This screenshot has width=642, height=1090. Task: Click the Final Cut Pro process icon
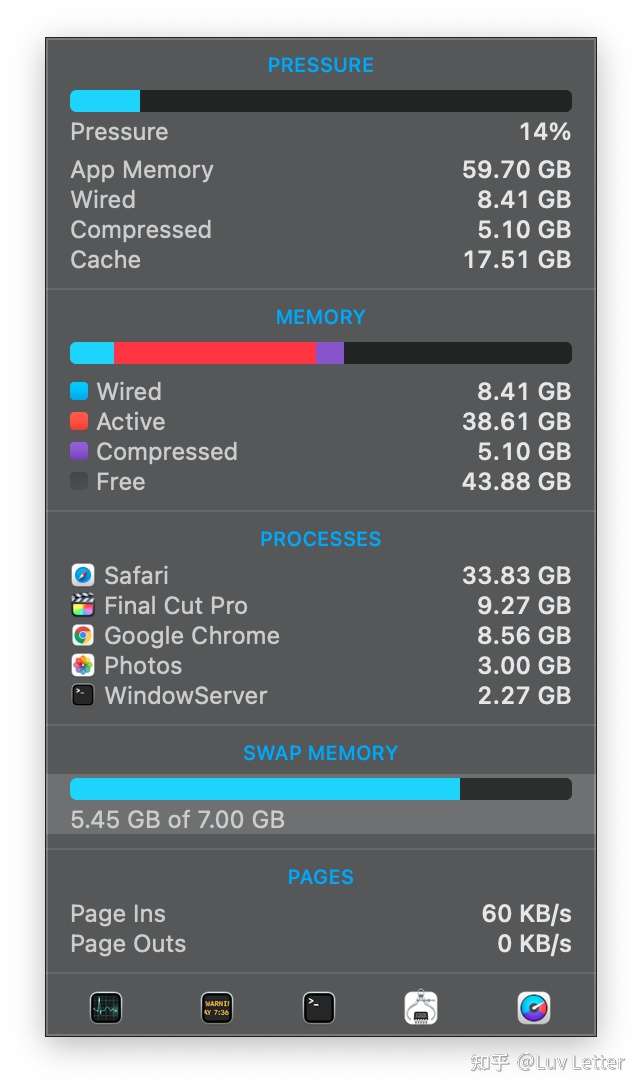(x=83, y=605)
